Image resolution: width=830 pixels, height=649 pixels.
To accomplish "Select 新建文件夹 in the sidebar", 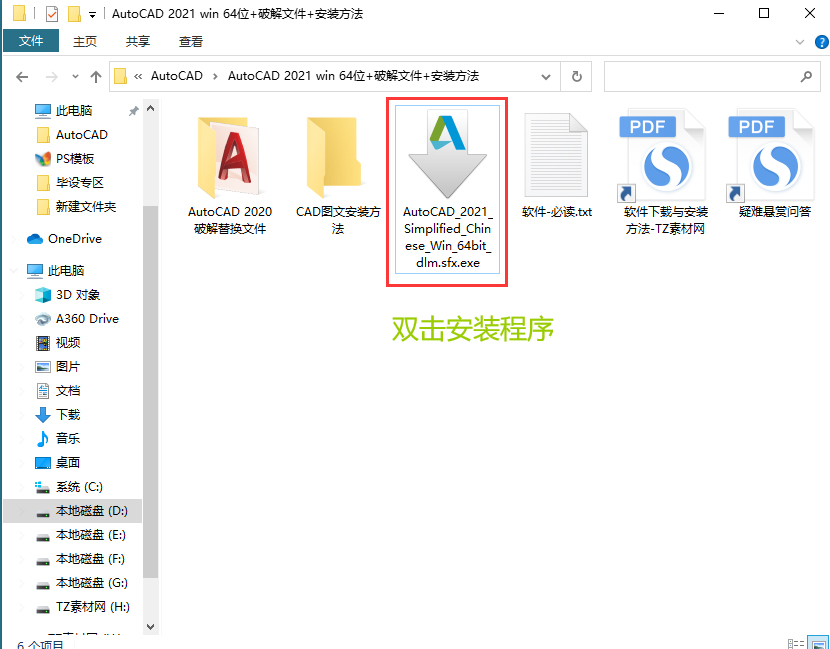I will tap(85, 206).
